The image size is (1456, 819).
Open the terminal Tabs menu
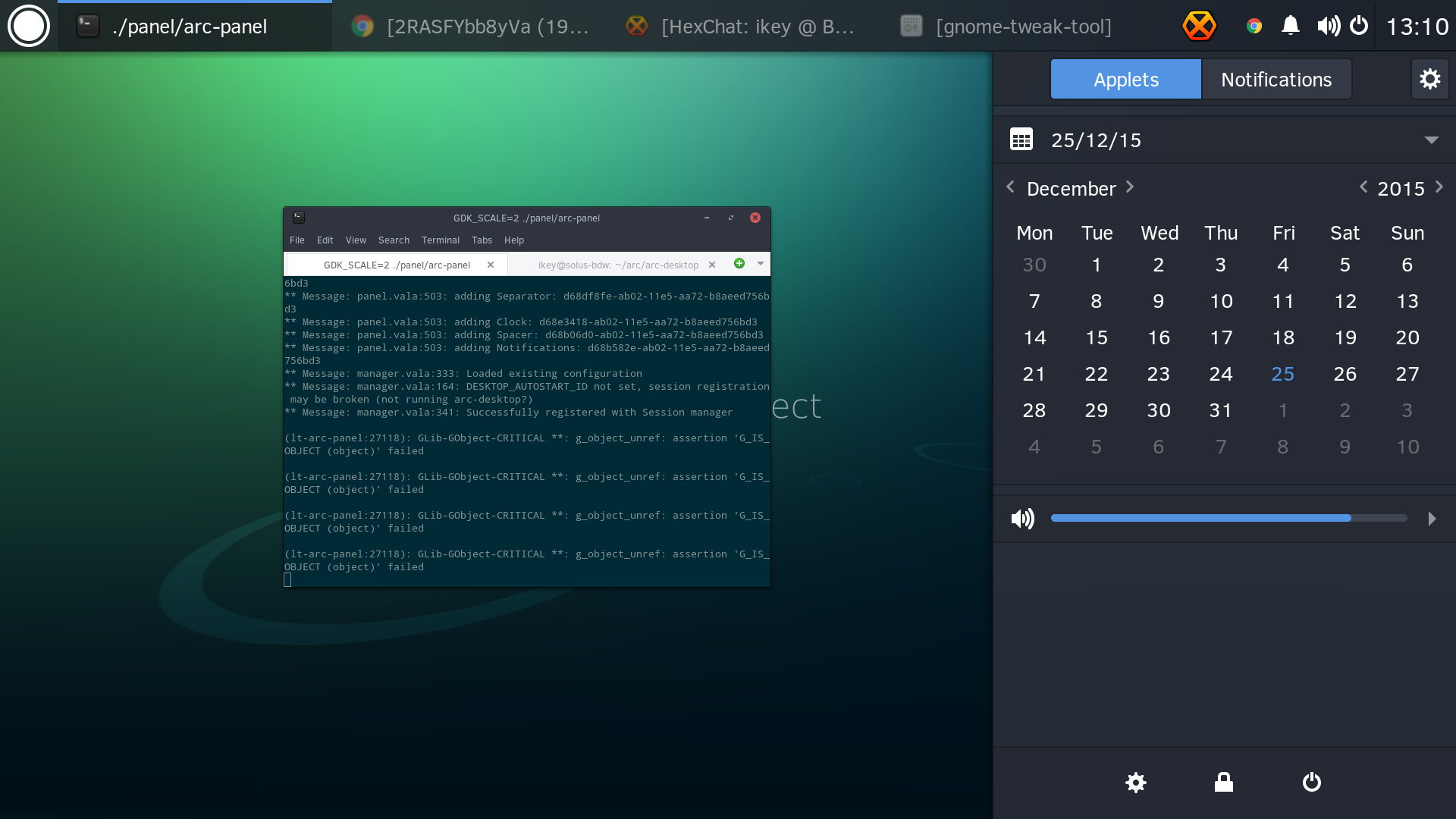(482, 240)
